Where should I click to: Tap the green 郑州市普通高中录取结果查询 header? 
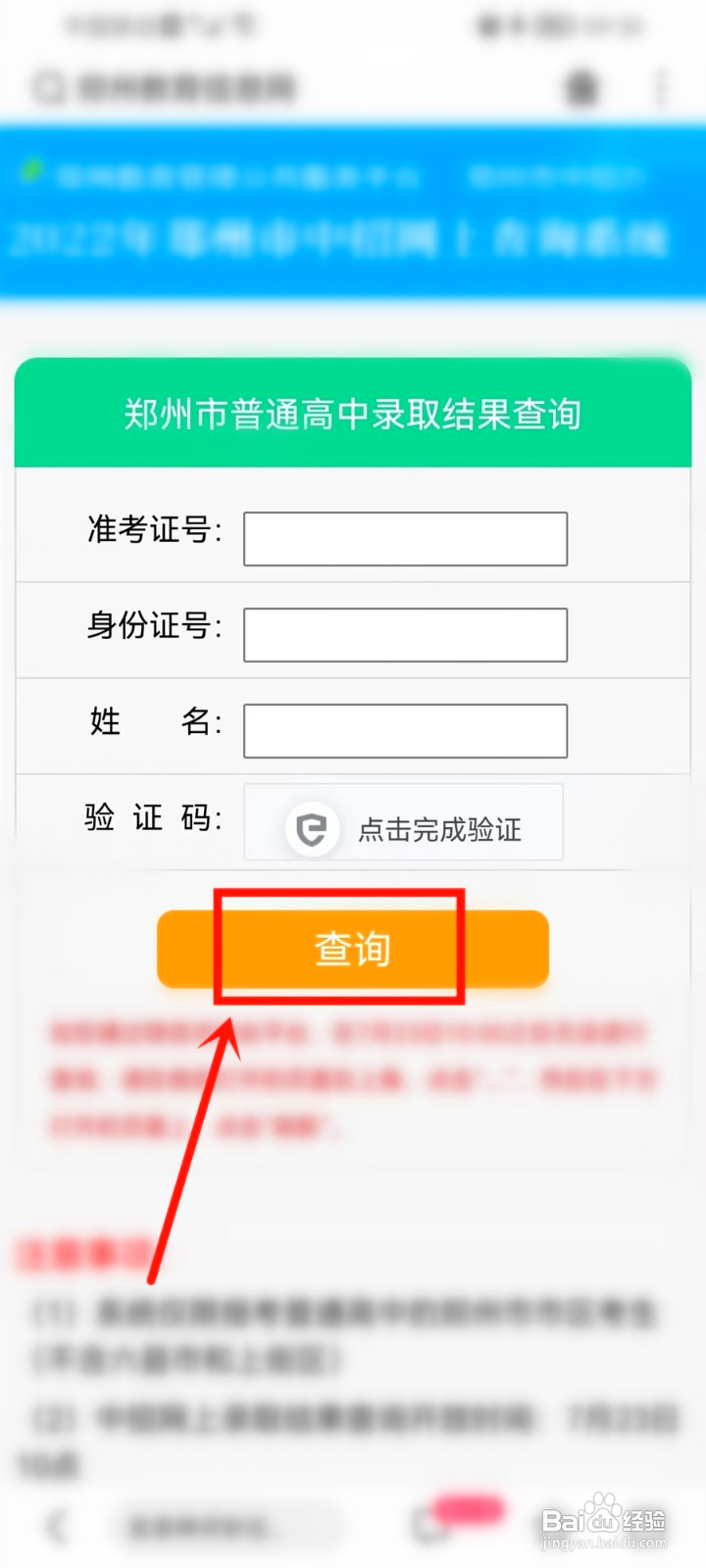click(353, 413)
